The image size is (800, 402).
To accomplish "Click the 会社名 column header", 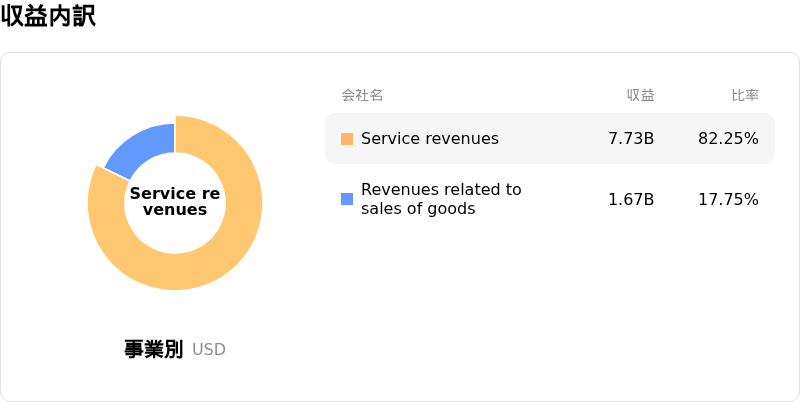I will 362,95.
